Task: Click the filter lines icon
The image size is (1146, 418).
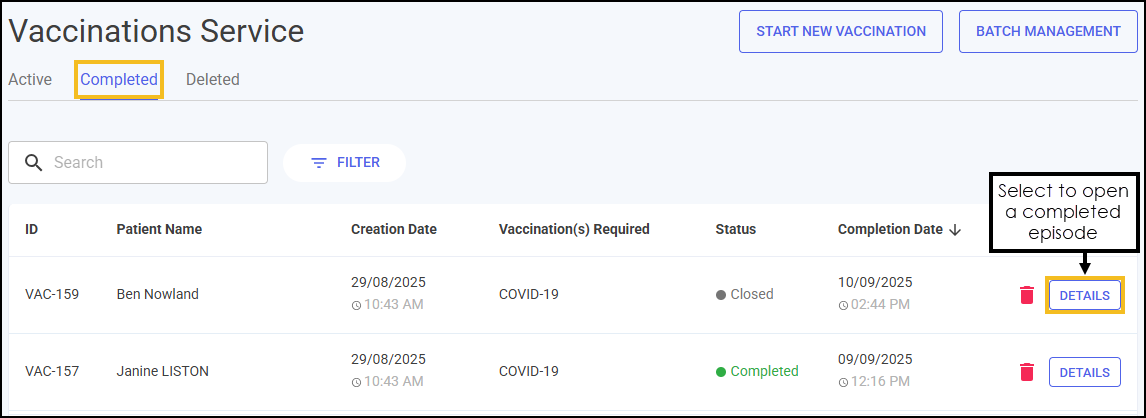Action: pyautogui.click(x=319, y=162)
